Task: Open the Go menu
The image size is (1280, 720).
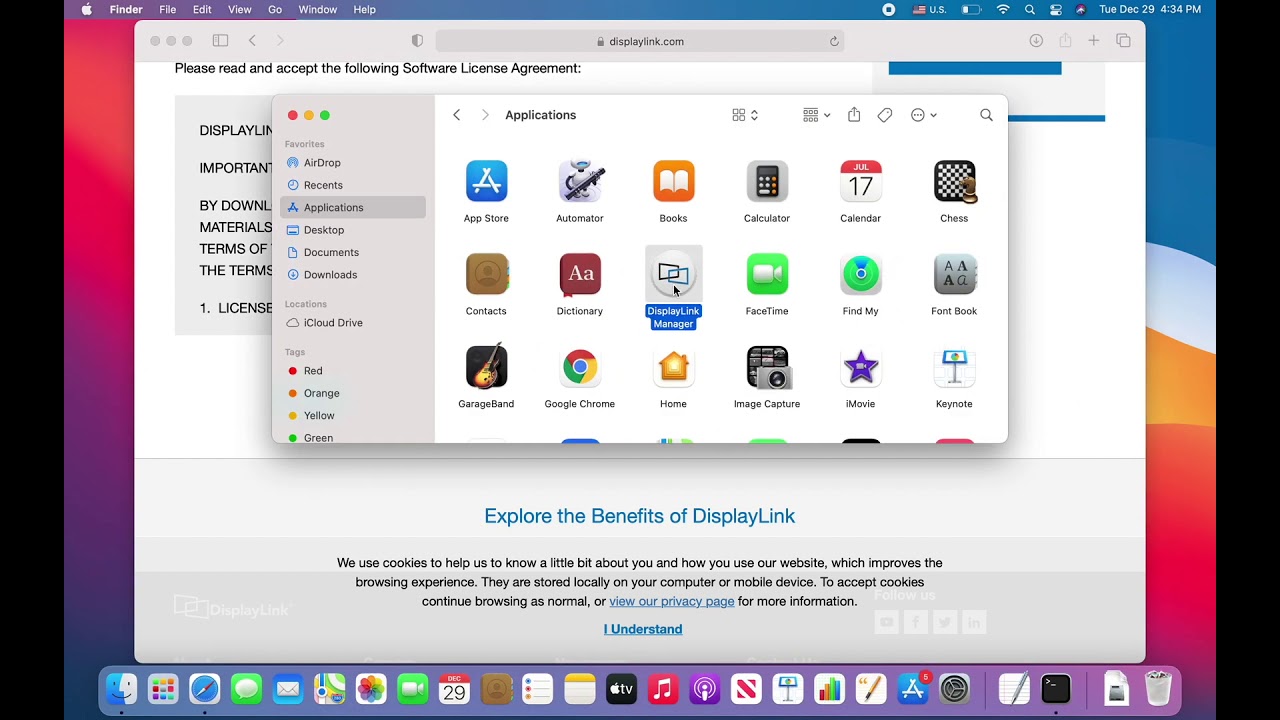Action: click(x=275, y=9)
